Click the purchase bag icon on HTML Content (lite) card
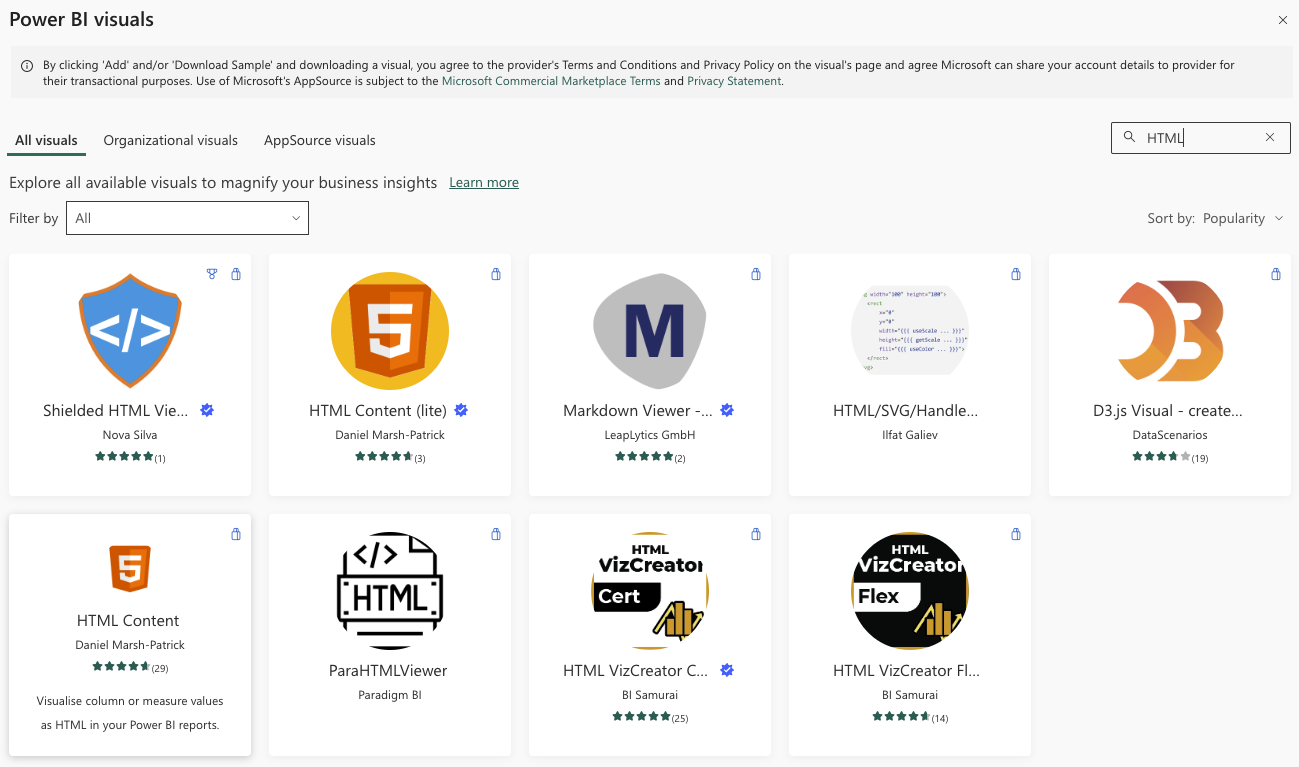The height and width of the screenshot is (767, 1299). pos(496,274)
